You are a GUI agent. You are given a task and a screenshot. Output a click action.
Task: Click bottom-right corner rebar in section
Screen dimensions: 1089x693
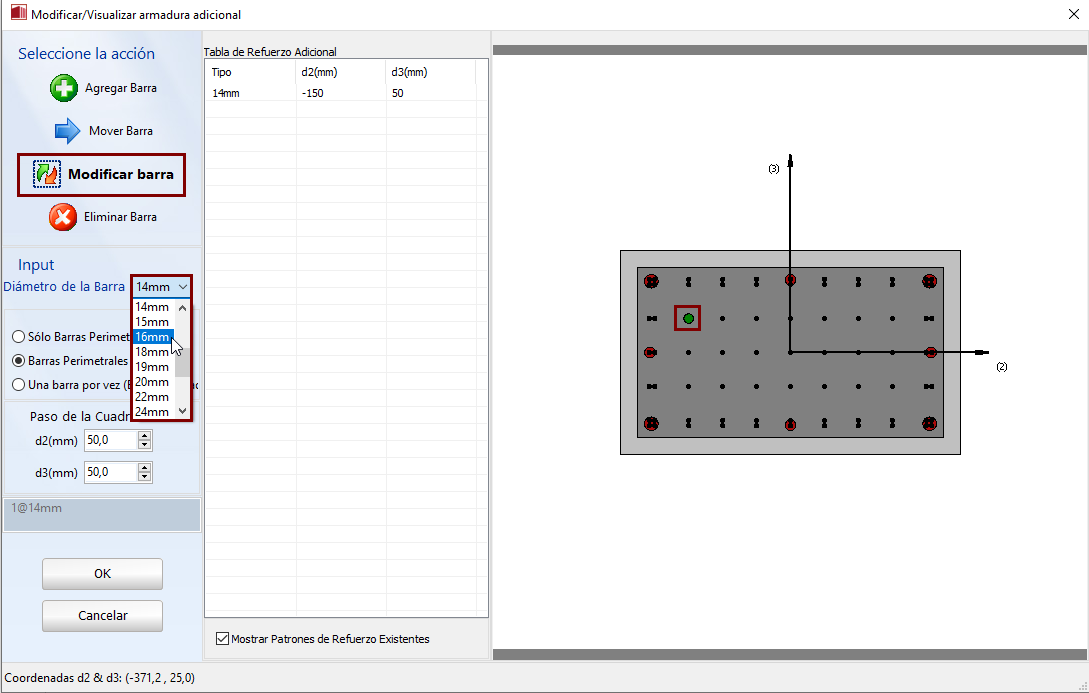pyautogui.click(x=930, y=423)
